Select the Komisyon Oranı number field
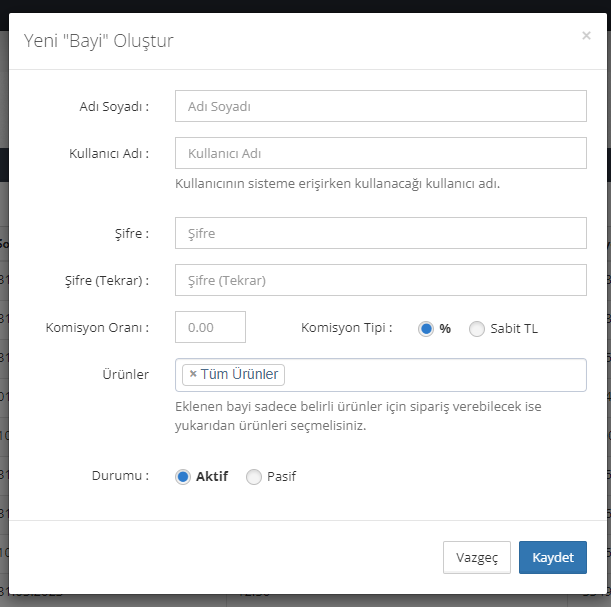 click(x=210, y=327)
